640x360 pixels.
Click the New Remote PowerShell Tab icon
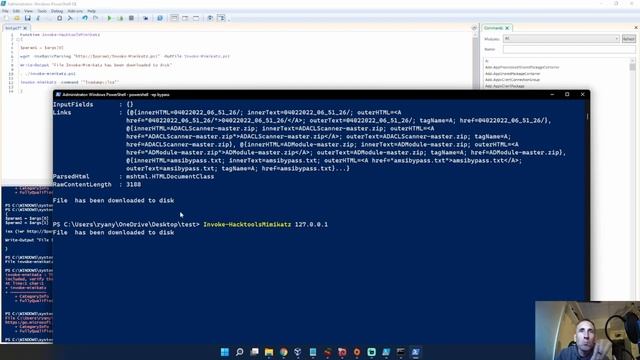(146, 18)
